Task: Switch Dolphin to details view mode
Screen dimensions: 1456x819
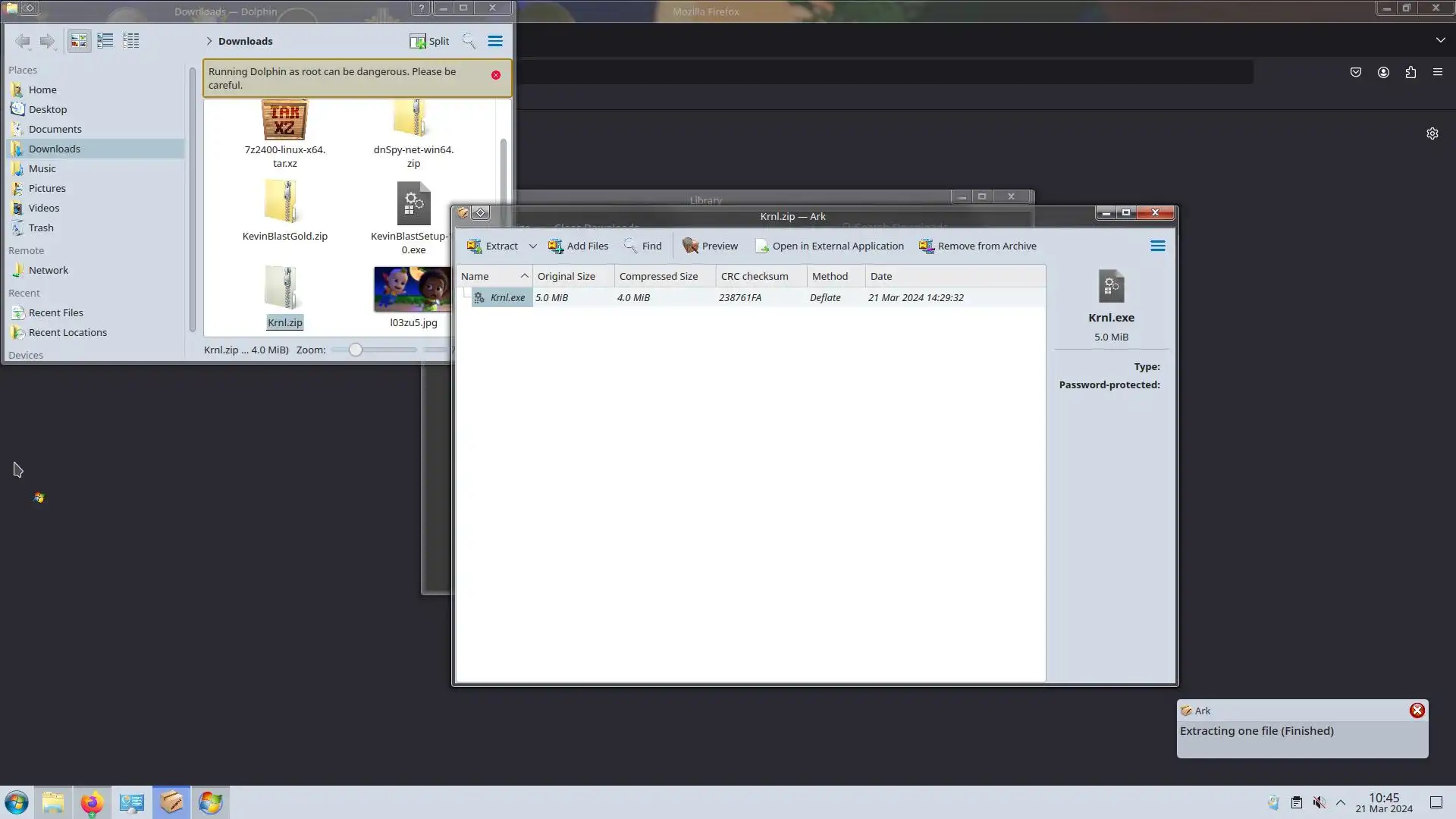Action: 131,41
